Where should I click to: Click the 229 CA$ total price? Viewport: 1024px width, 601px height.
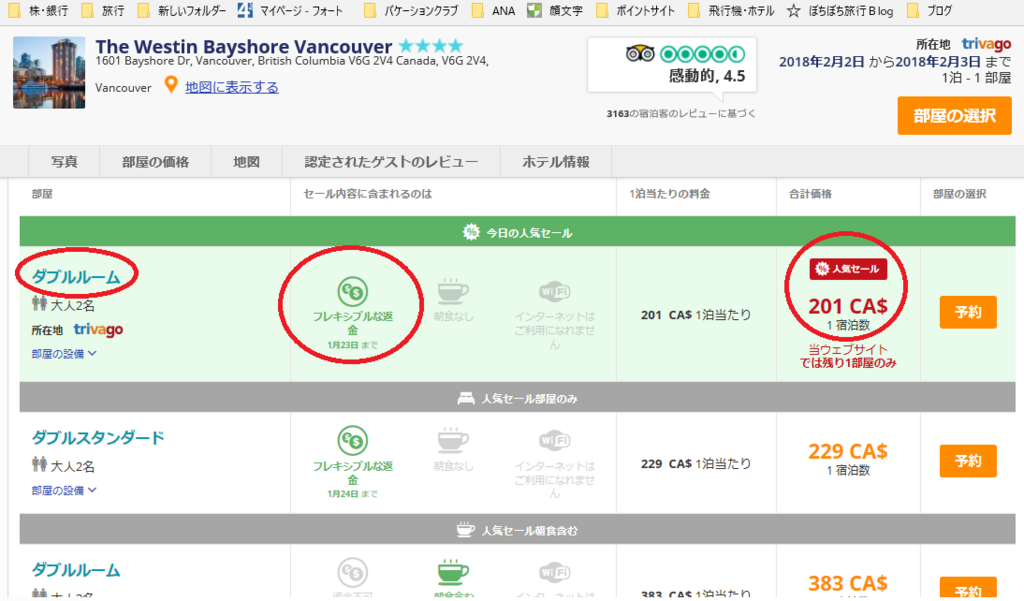click(848, 451)
